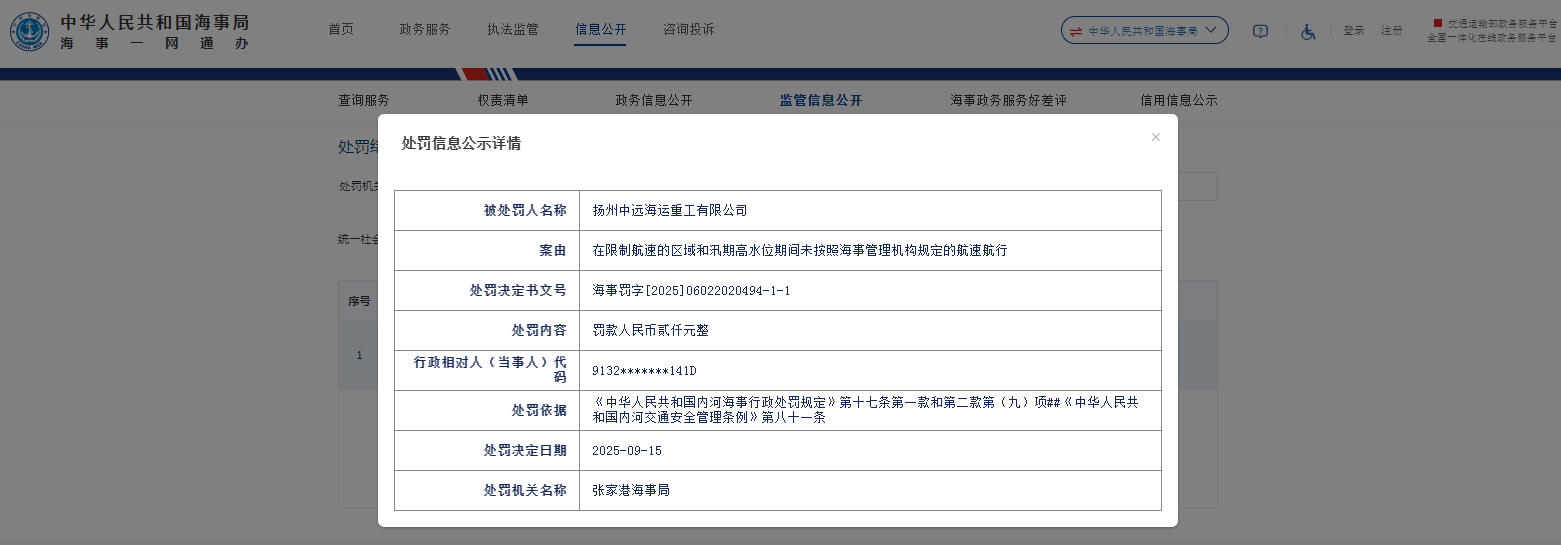1561x545 pixels.
Task: Click the 登录 login link
Action: click(1354, 31)
